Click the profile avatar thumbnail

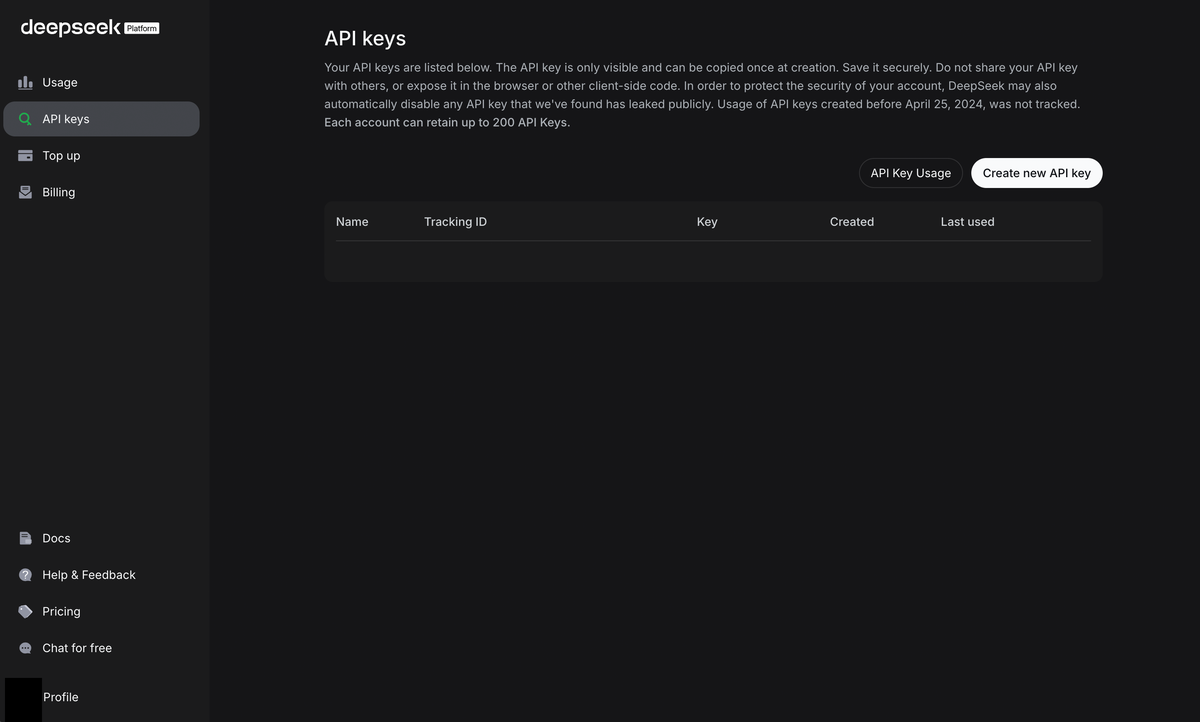pyautogui.click(x=23, y=699)
